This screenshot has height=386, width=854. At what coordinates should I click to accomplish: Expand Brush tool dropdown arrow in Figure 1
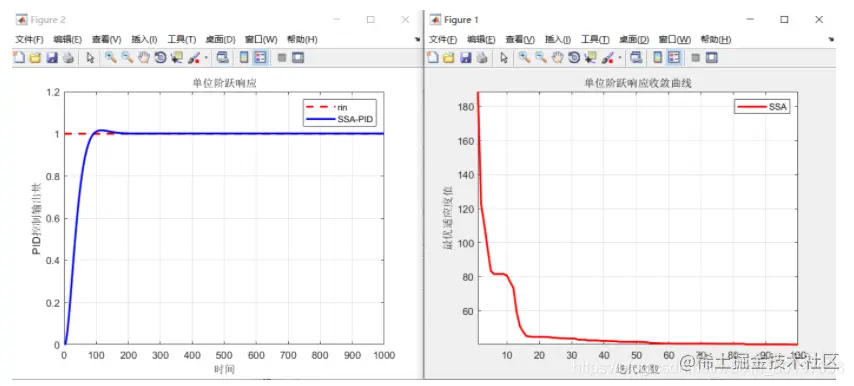[619, 58]
